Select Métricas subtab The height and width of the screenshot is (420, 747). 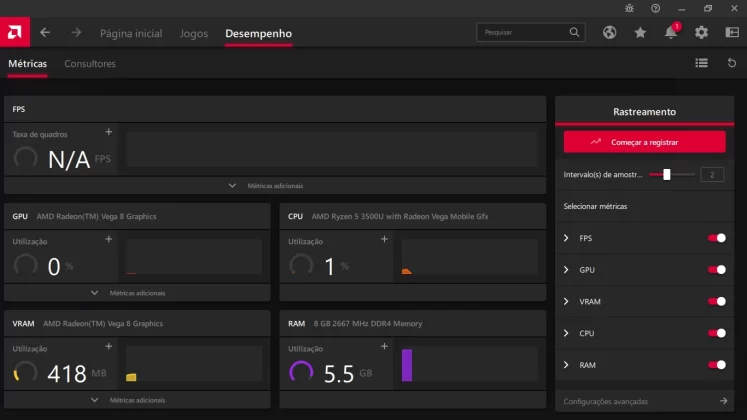coord(28,63)
